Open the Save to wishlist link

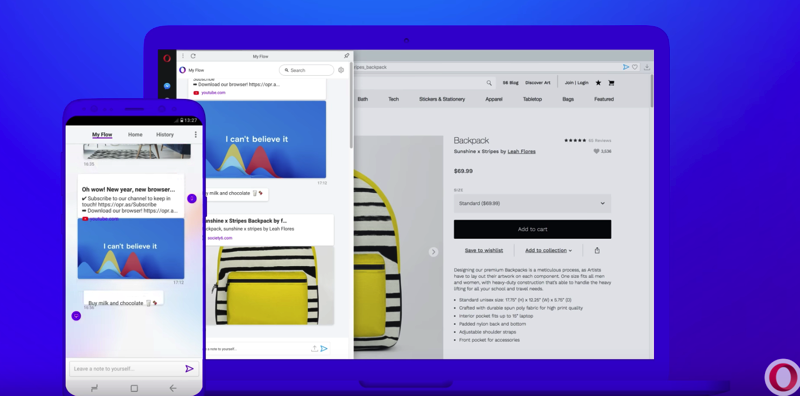pos(484,251)
